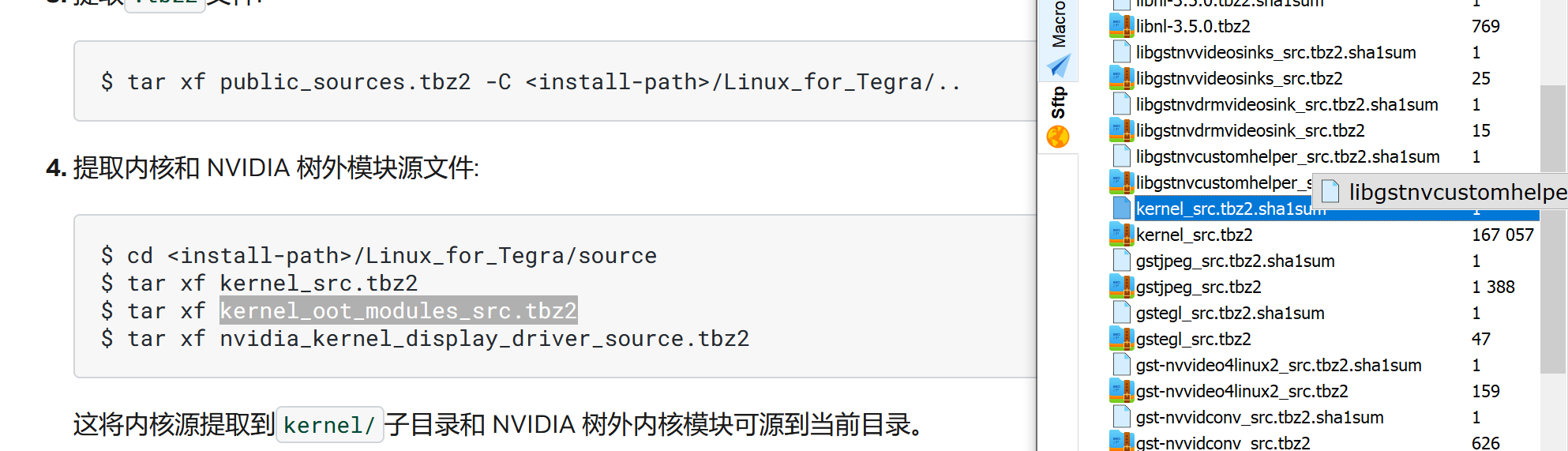Click the file icon for gstegl_src.tbz2.sha1sum
1568x451 pixels.
1121,313
